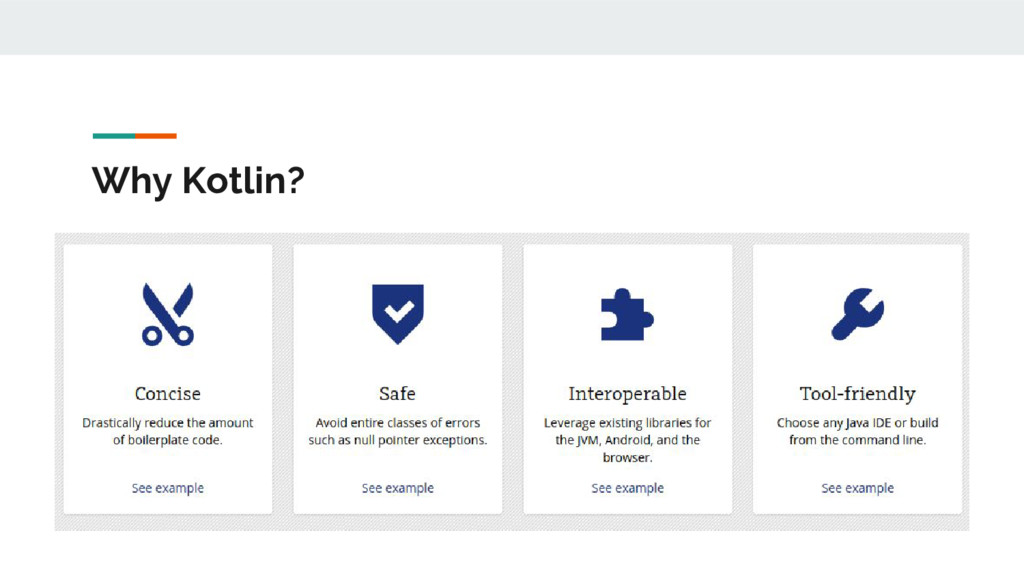This screenshot has width=1024, height=576.
Task: Click the puzzle piece icon above Interoperable
Action: [x=627, y=315]
